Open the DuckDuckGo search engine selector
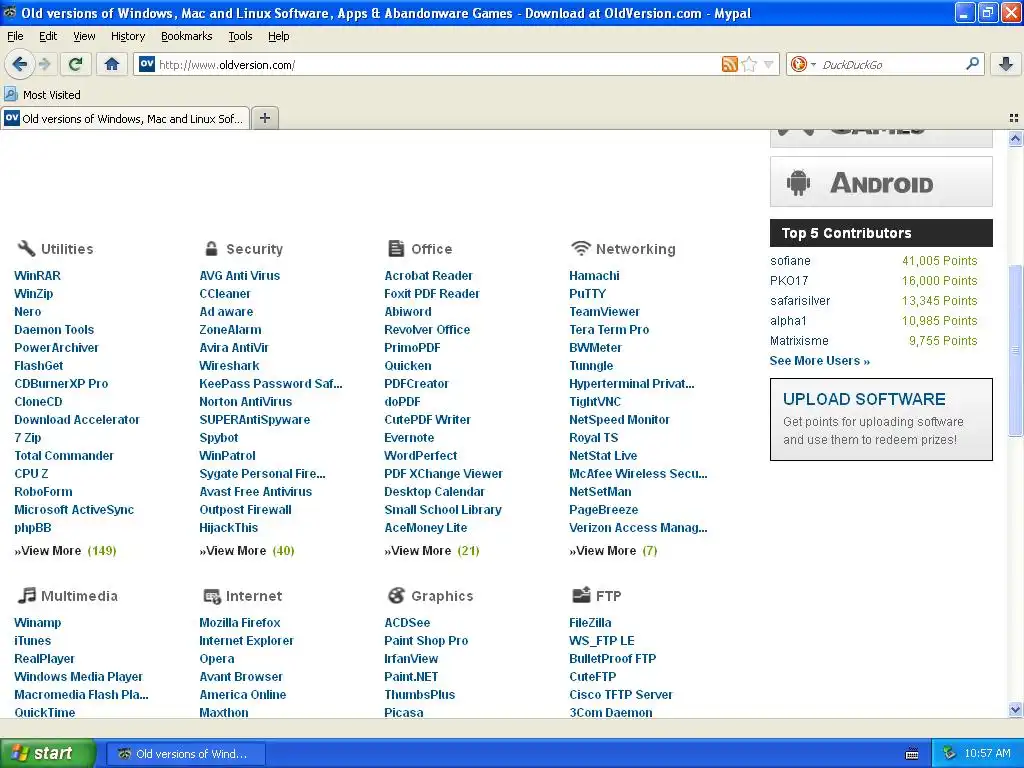This screenshot has height=768, width=1024. 803,64
